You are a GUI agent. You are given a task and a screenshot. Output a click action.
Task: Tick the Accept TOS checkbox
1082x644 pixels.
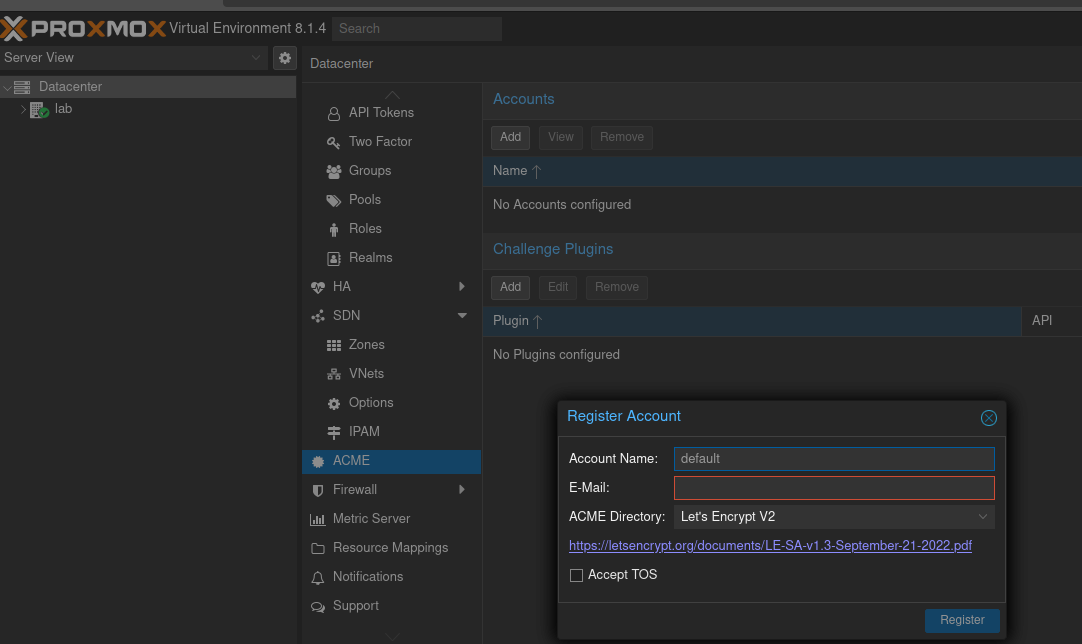click(x=576, y=575)
